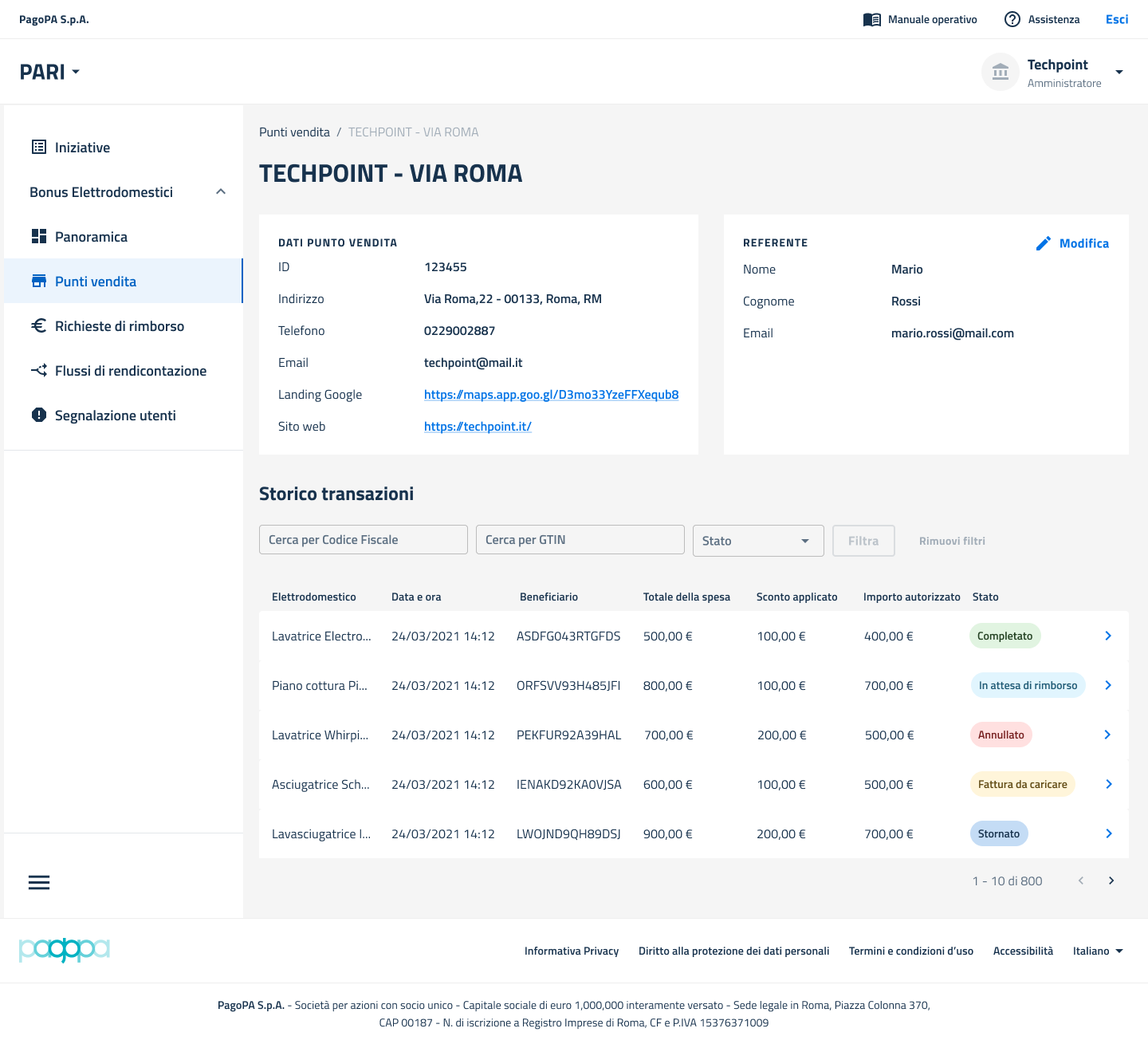
Task: Open Richieste di rimborso in sidebar
Action: click(120, 326)
